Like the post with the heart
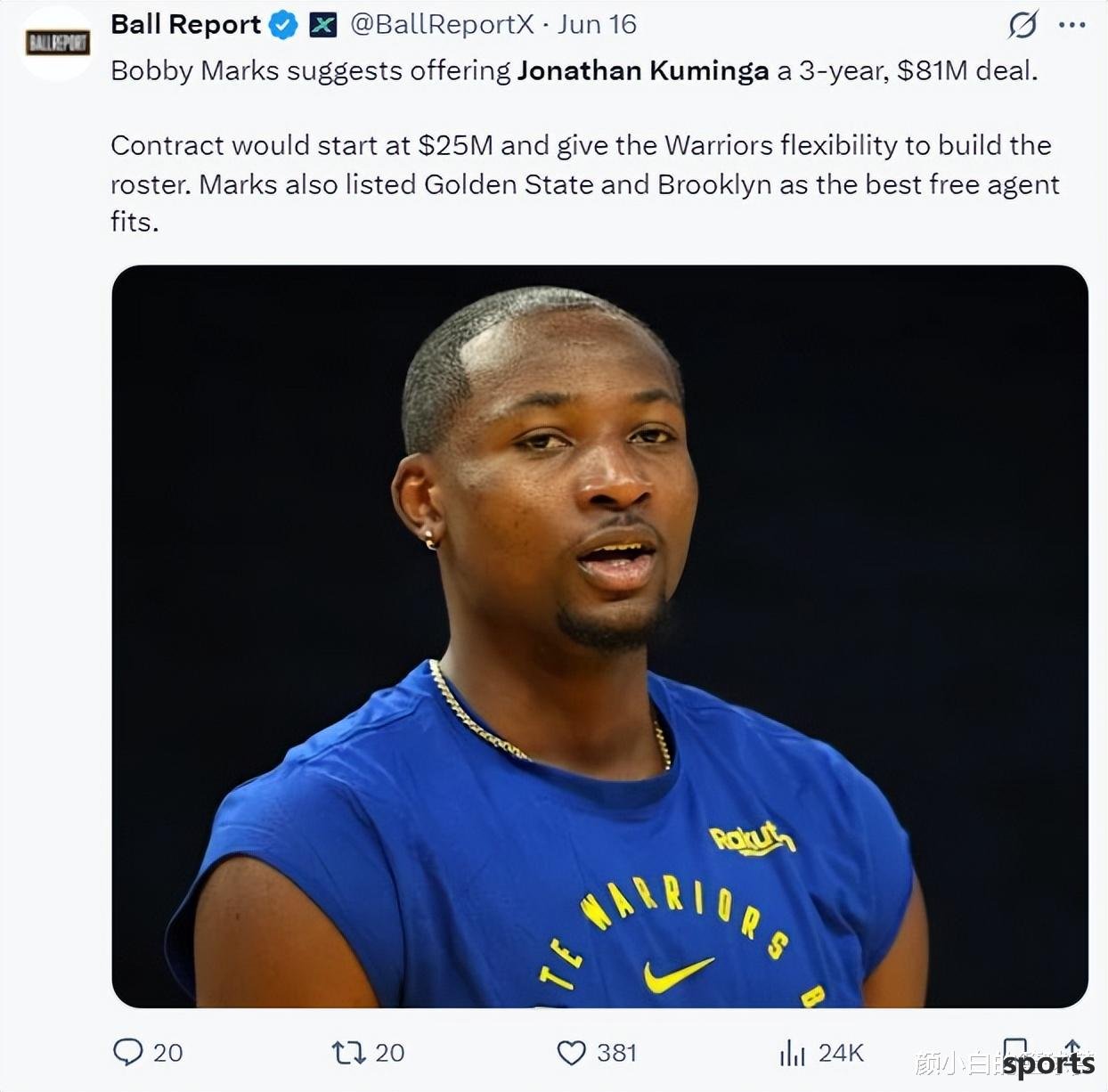The height and width of the screenshot is (1092, 1108). [571, 1053]
